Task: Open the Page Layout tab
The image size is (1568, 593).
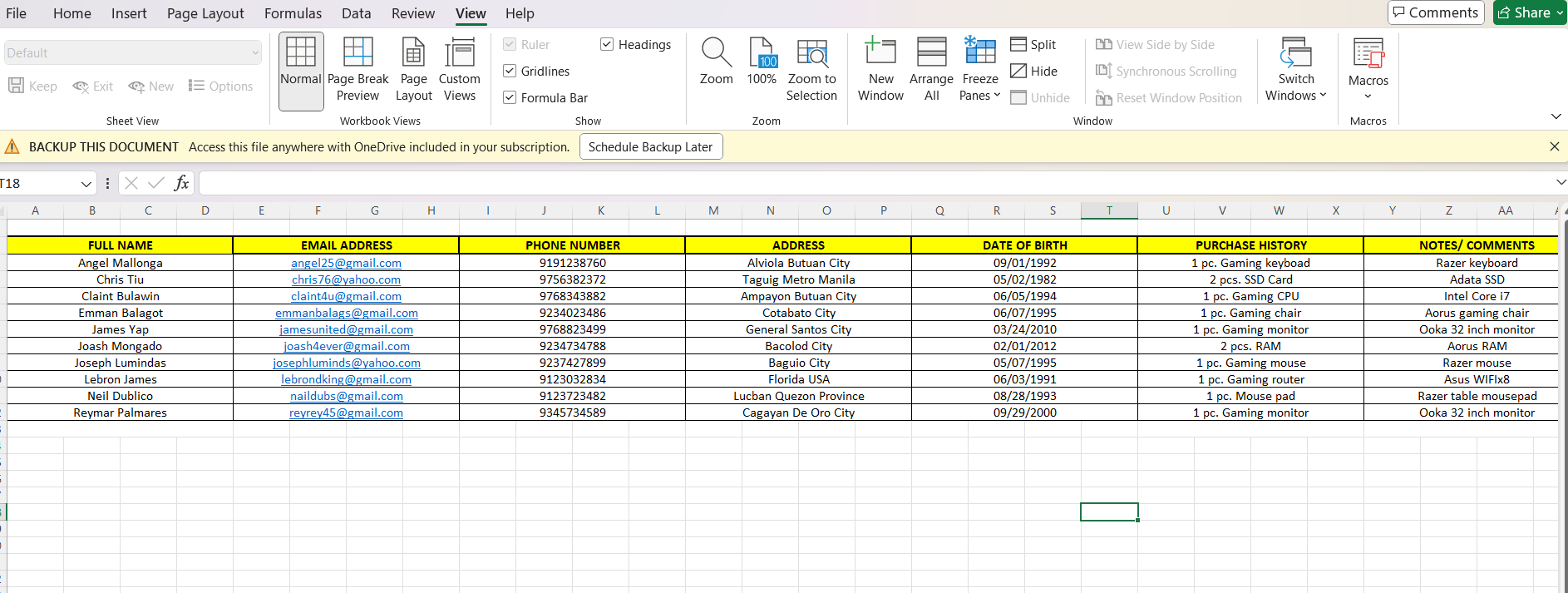Action: tap(205, 13)
